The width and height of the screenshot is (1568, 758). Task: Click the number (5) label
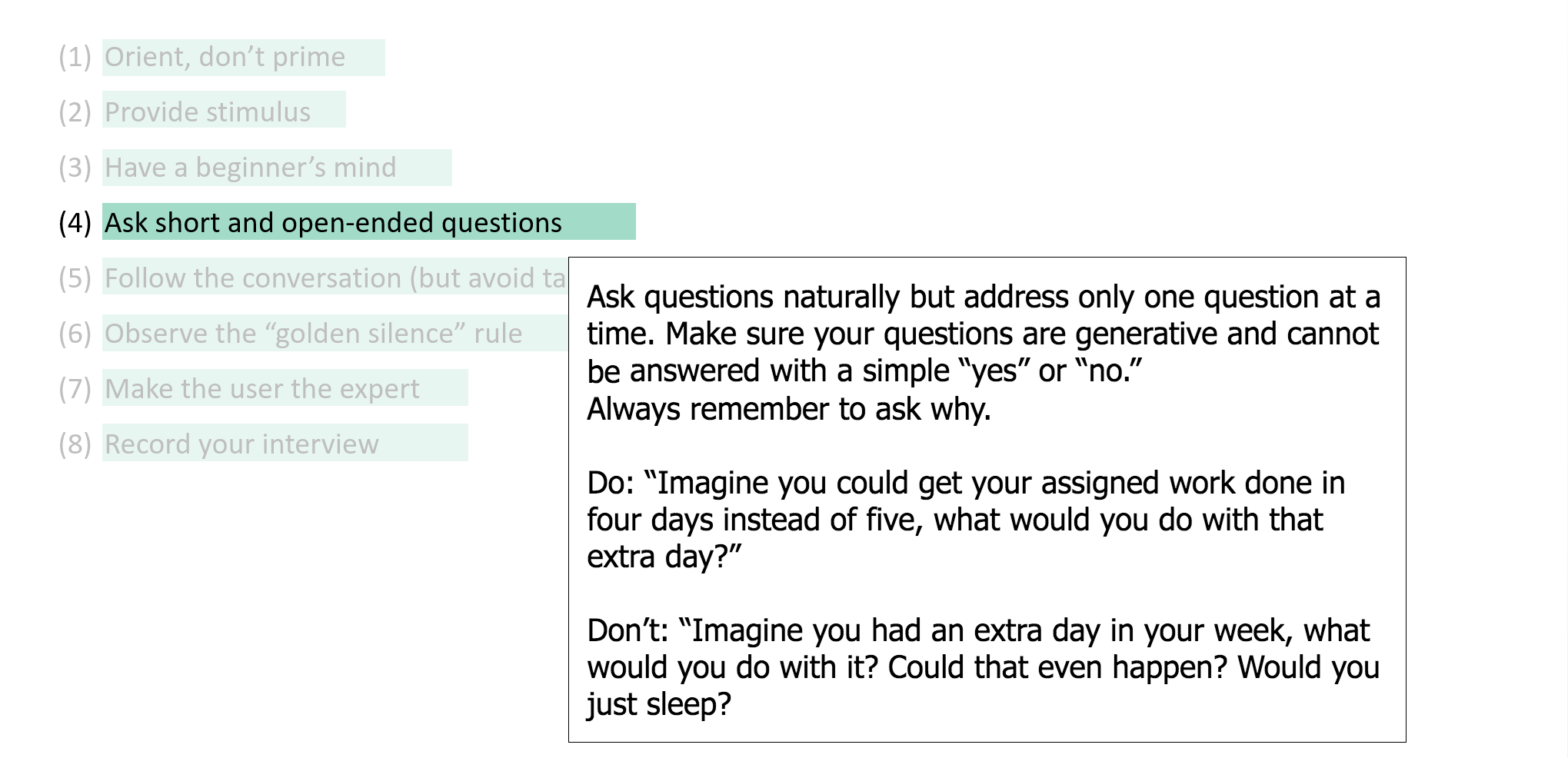(75, 278)
